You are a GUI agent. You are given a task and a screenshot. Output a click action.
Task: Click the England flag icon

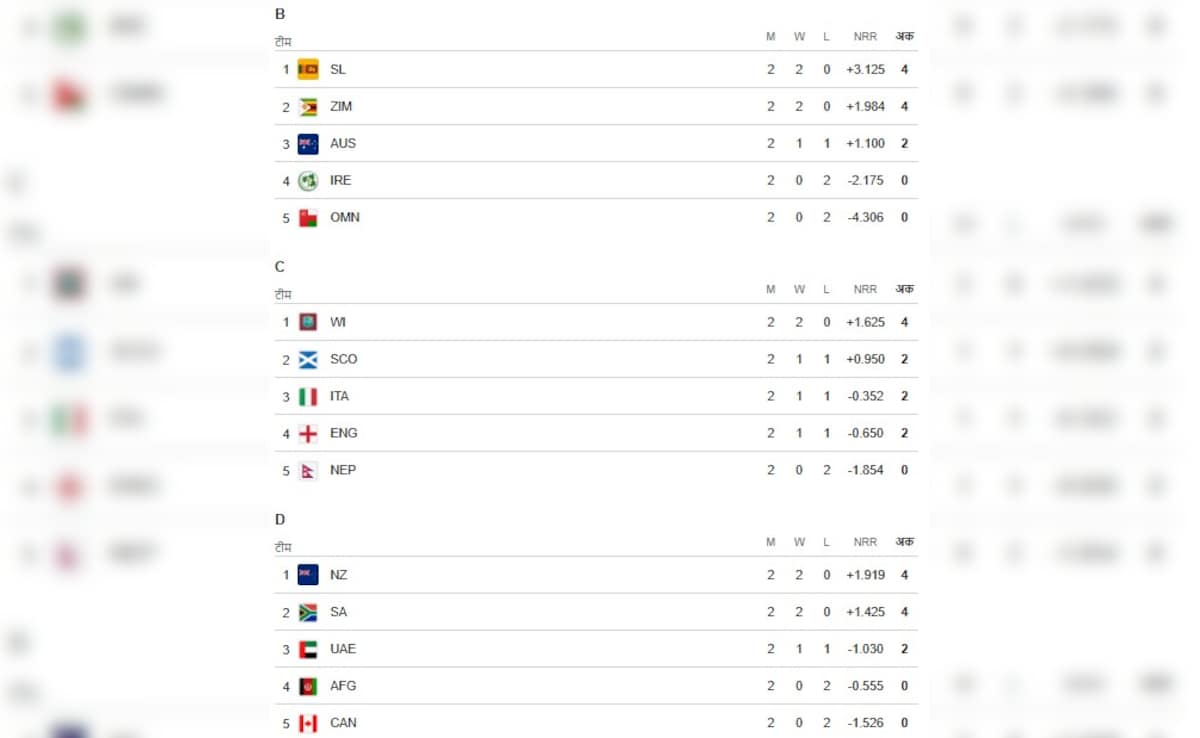pyautogui.click(x=308, y=433)
